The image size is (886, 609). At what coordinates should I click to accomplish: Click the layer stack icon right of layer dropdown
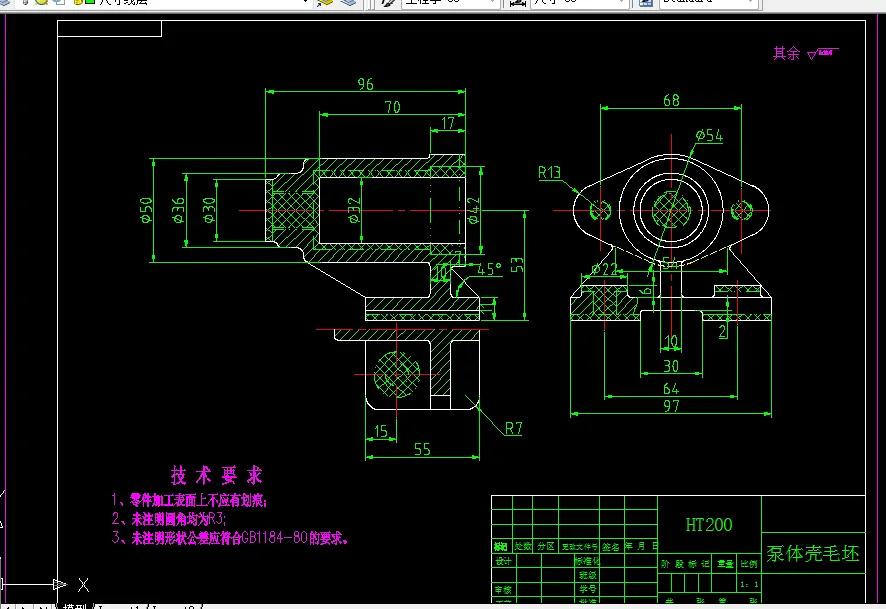(x=325, y=2)
